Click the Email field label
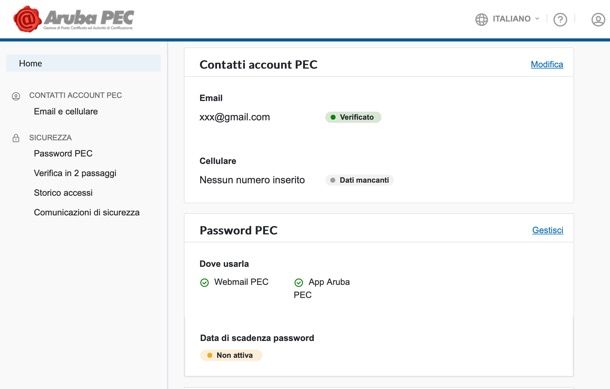Image resolution: width=610 pixels, height=389 pixels. click(211, 98)
